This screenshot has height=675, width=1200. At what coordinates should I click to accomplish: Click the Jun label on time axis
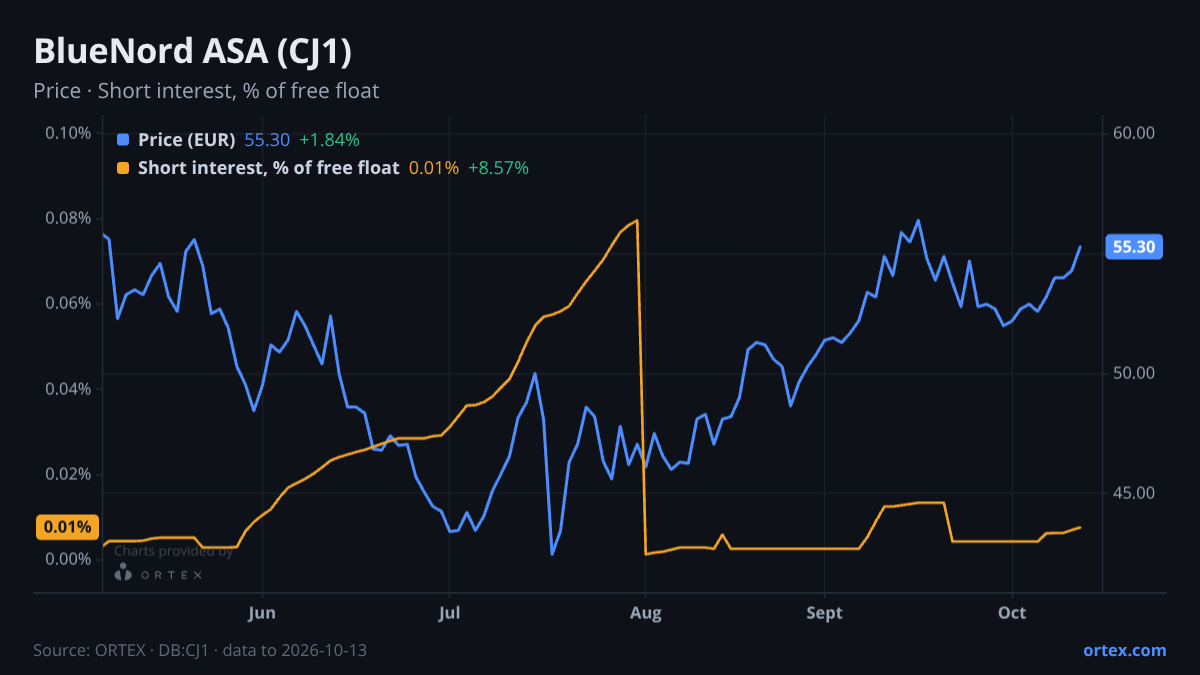click(x=262, y=612)
